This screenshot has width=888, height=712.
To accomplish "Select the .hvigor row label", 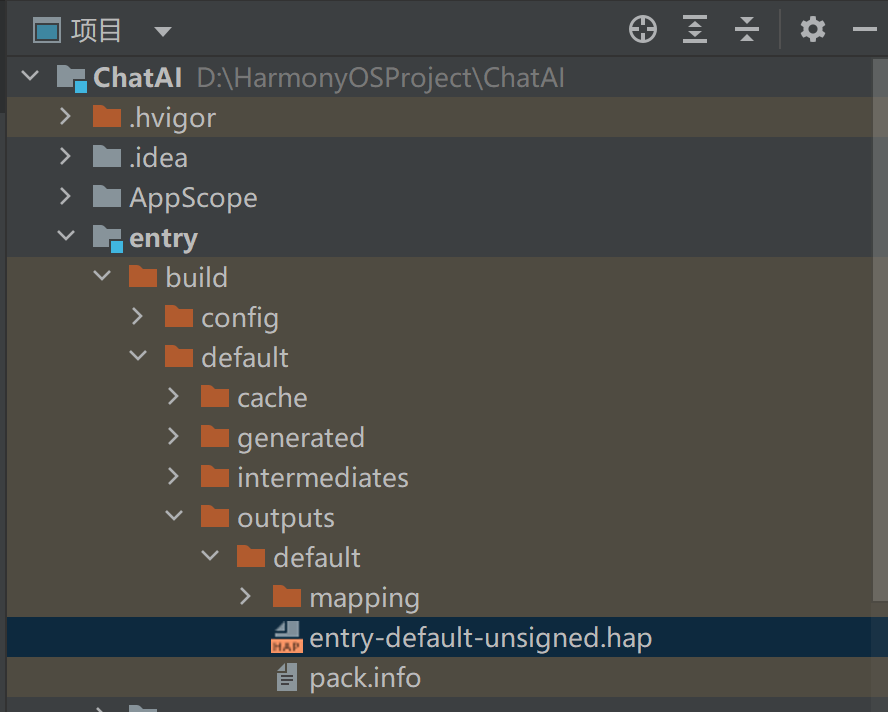I will pos(172,118).
